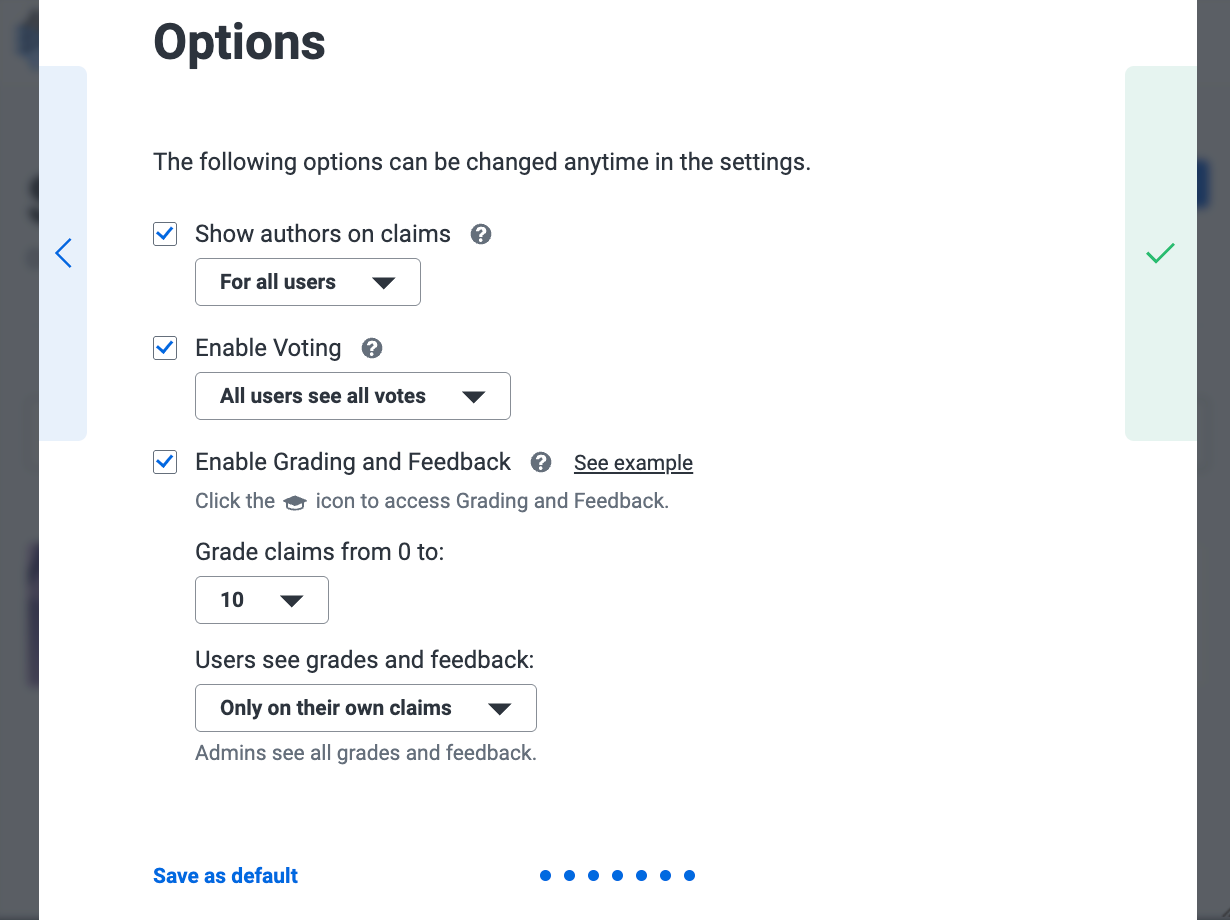Open the All users see all votes dropdown
1230x920 pixels.
coord(352,396)
